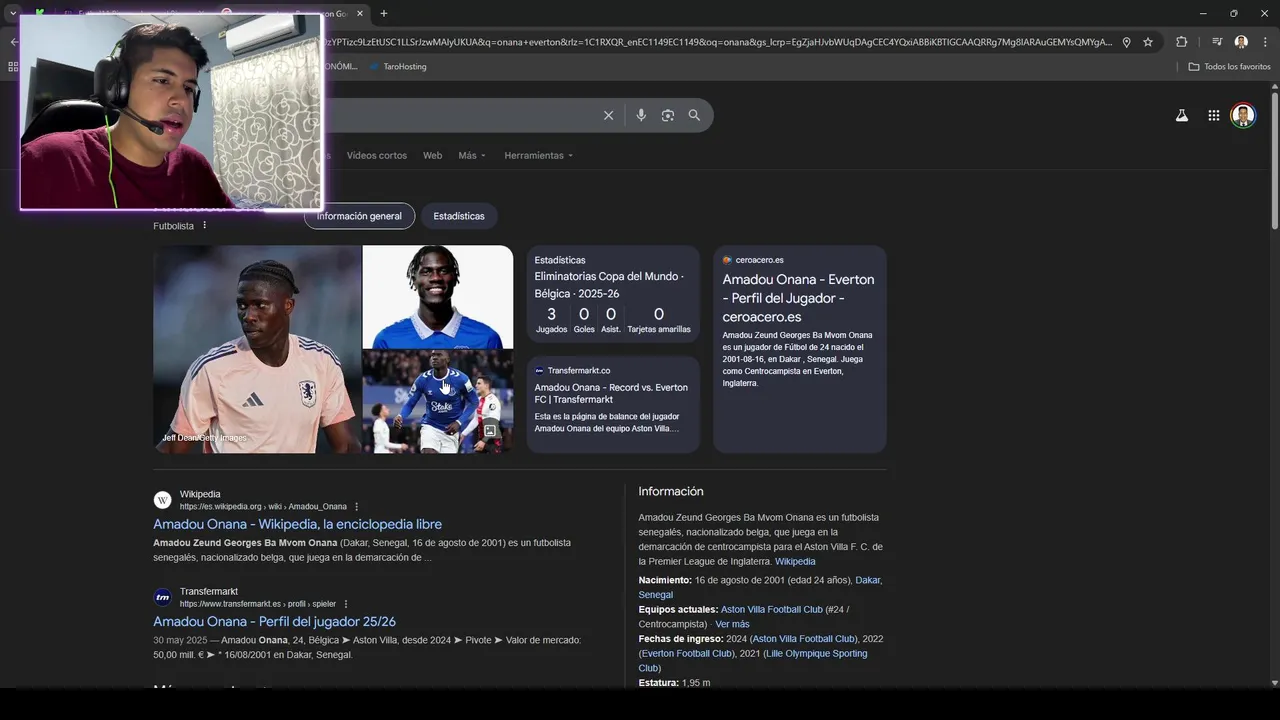Click the Jeff Dean/Getty Images credit text

tap(204, 438)
